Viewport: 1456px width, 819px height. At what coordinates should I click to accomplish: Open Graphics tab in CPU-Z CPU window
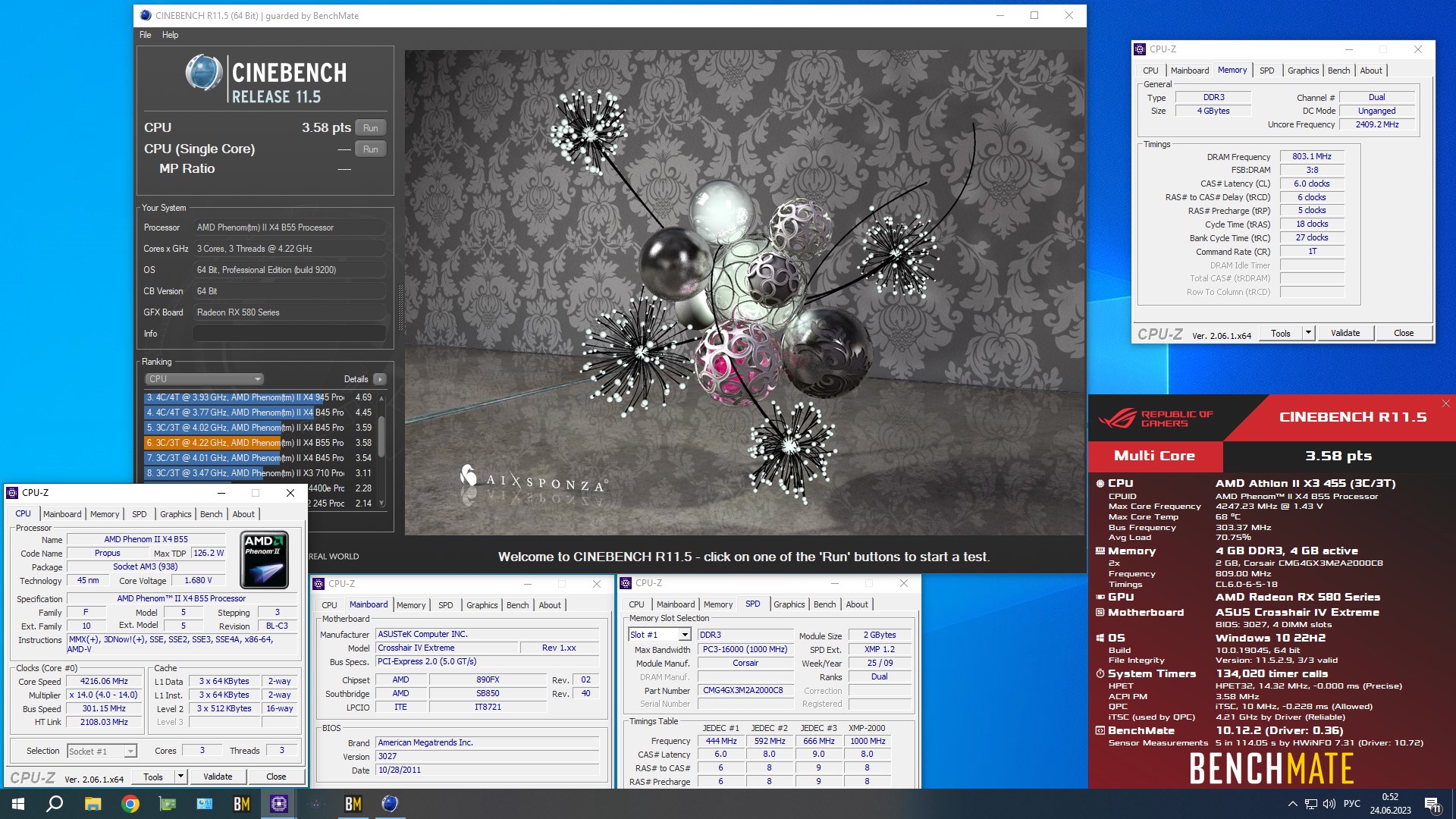pos(176,514)
